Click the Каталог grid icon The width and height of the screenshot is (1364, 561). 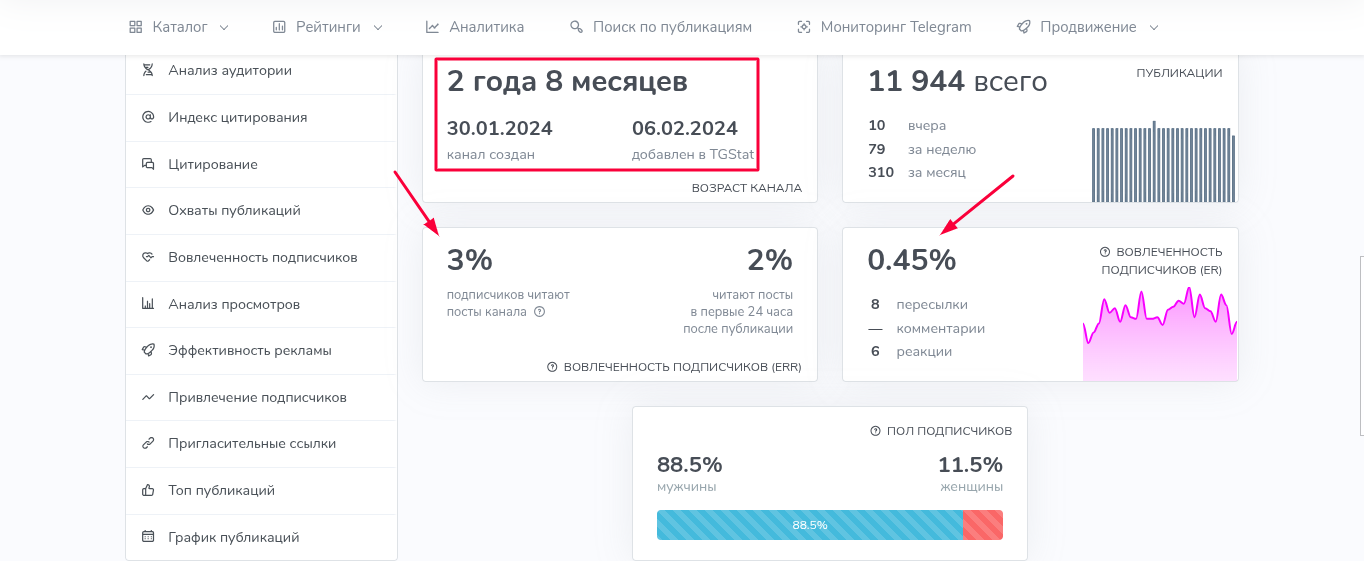click(136, 27)
